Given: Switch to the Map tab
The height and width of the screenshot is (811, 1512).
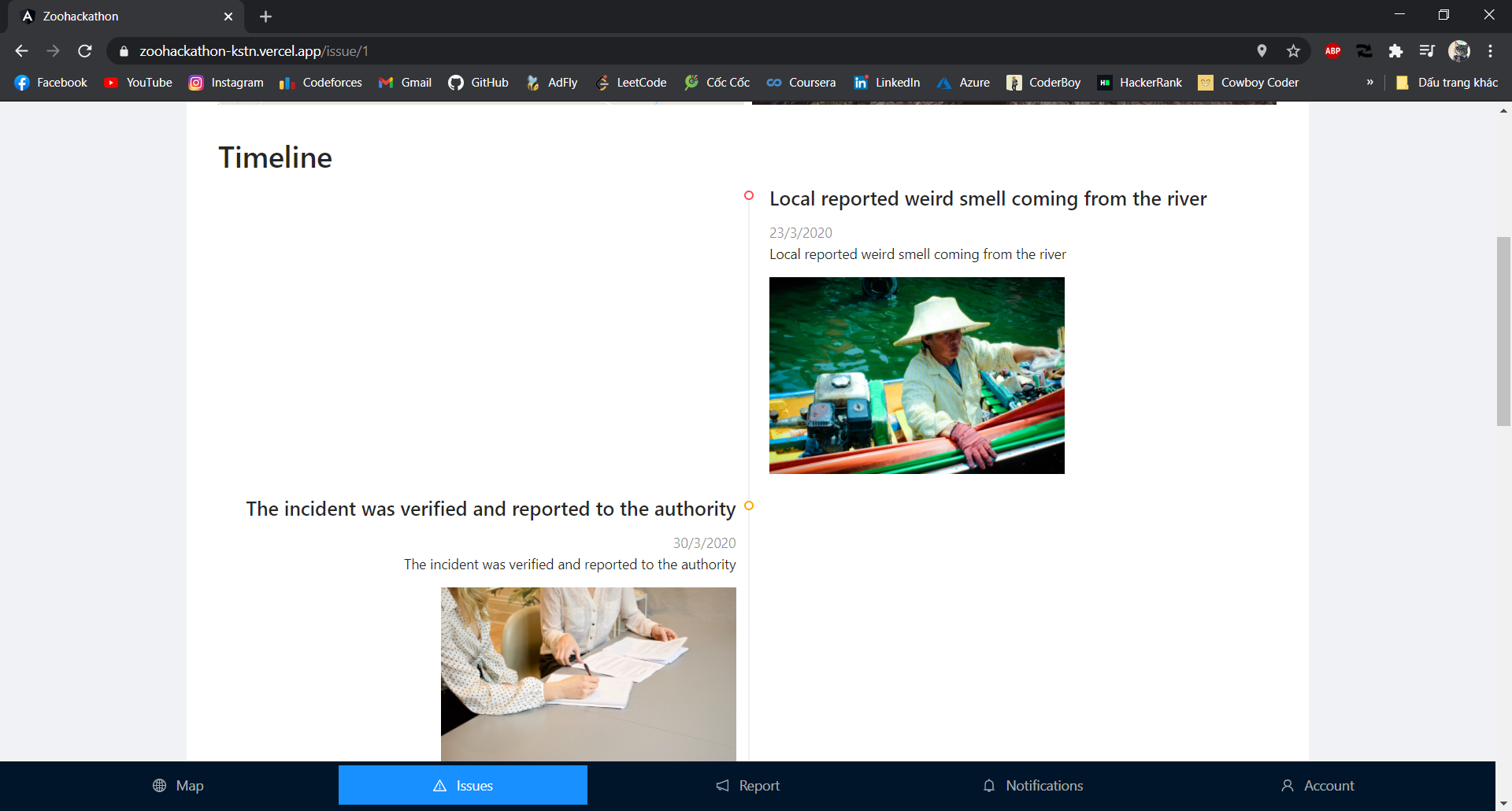Looking at the screenshot, I should (178, 786).
